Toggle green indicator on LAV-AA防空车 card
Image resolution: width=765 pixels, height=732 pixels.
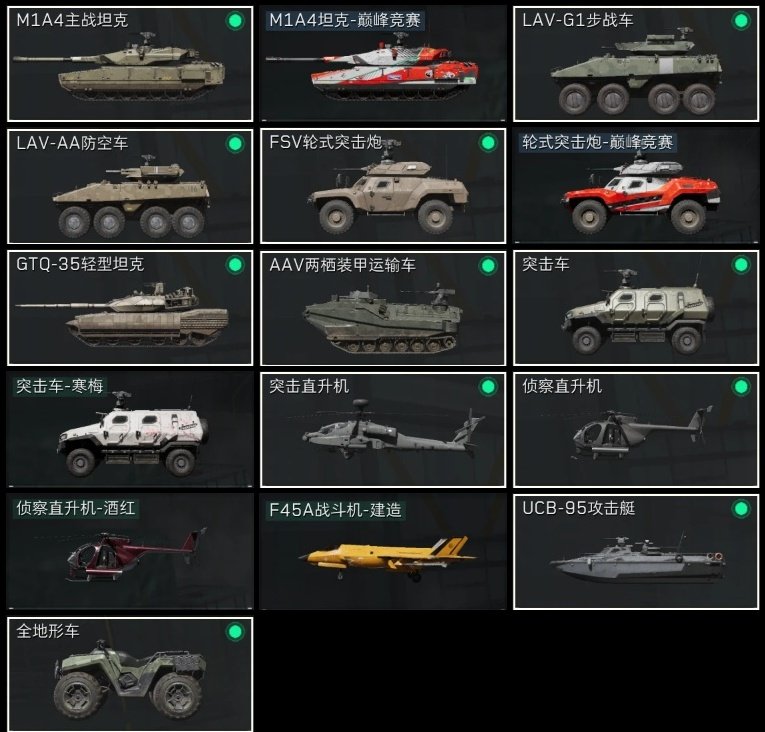click(235, 143)
